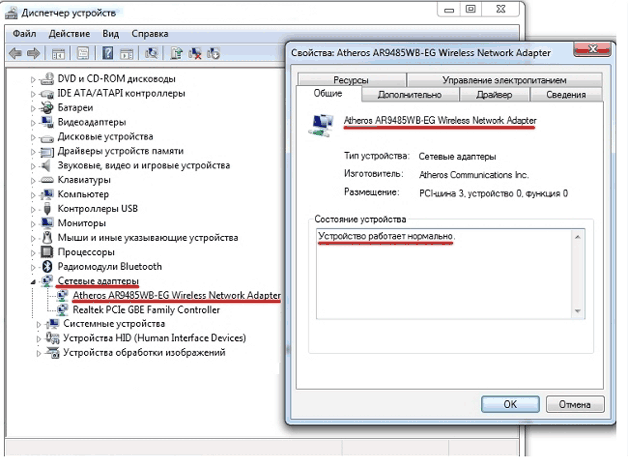
Task: Click the PCI-шина 3 location text
Action: (x=493, y=193)
